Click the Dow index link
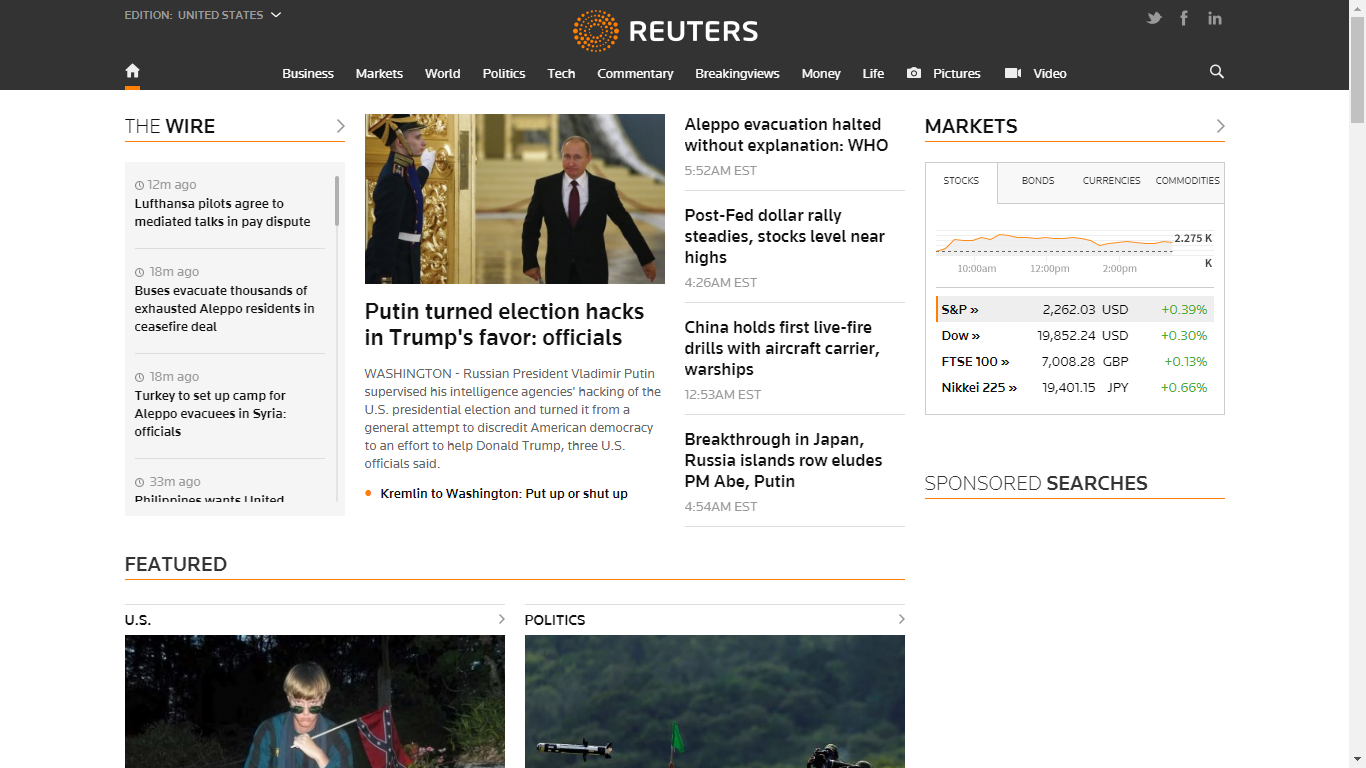The width and height of the screenshot is (1366, 768). [x=961, y=336]
